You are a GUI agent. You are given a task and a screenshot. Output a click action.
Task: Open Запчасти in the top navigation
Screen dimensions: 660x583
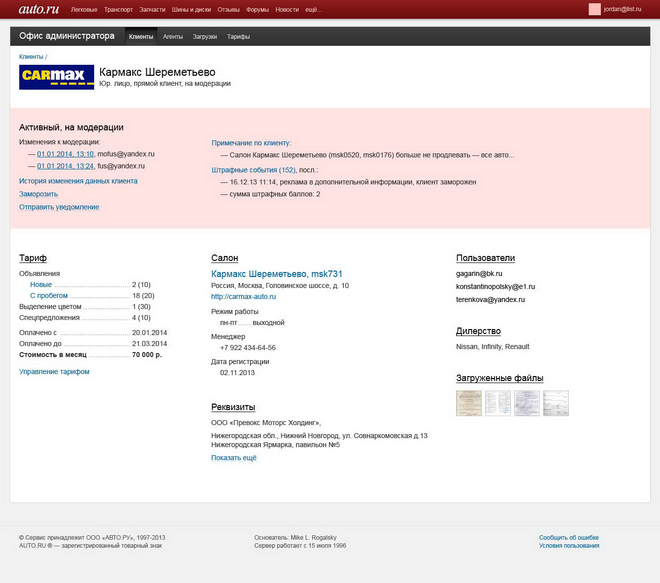coord(152,9)
